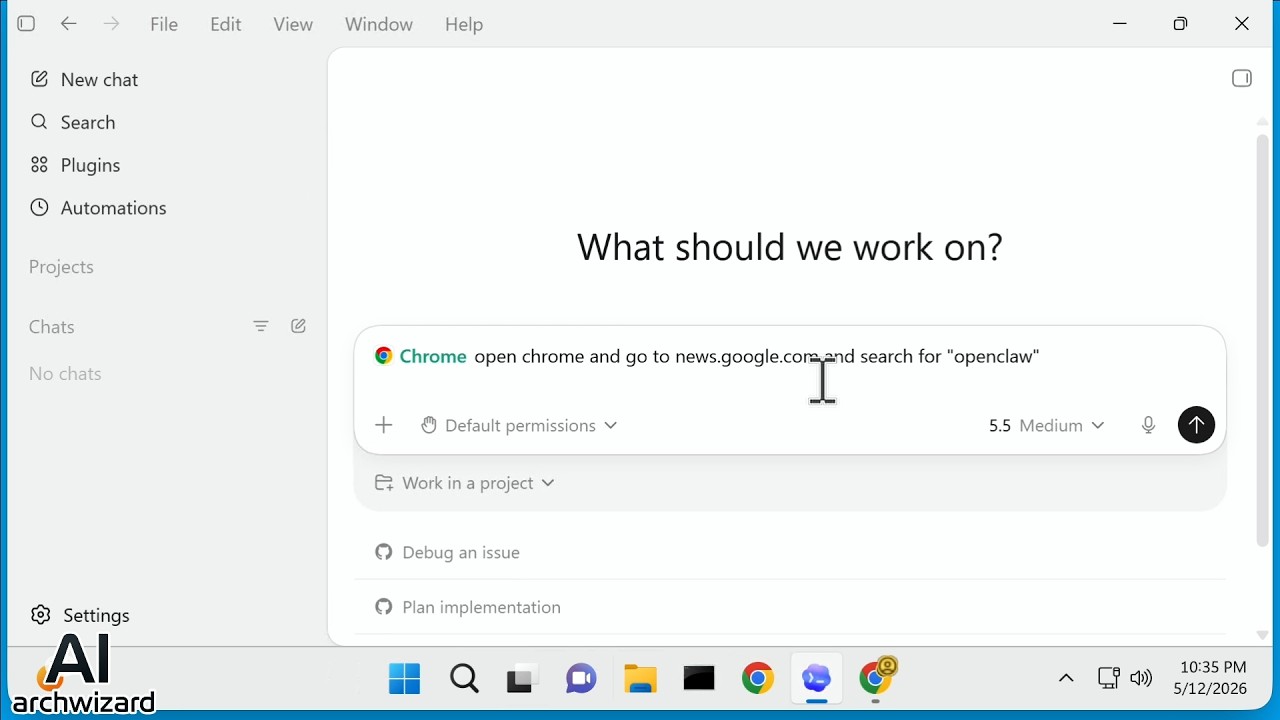
Task: Open the Windows Start menu
Action: pos(405,679)
